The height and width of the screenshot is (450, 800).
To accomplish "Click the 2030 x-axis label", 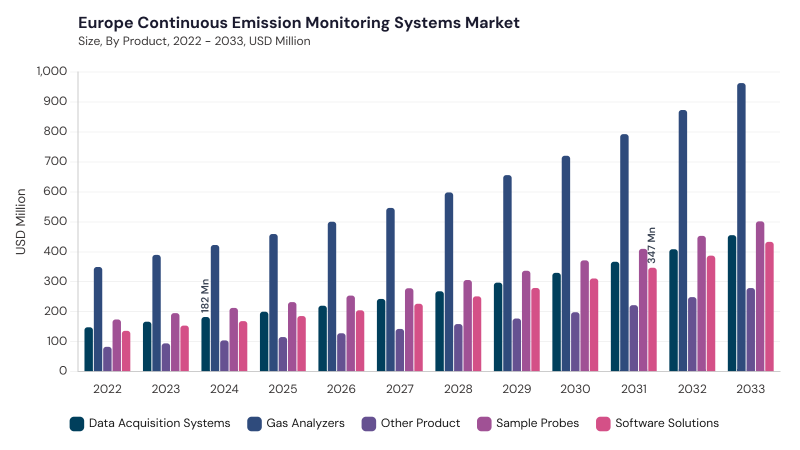I will click(x=575, y=389).
